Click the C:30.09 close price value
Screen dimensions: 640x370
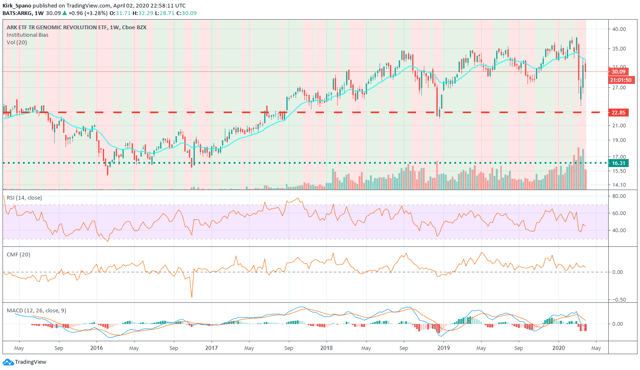pyautogui.click(x=187, y=13)
